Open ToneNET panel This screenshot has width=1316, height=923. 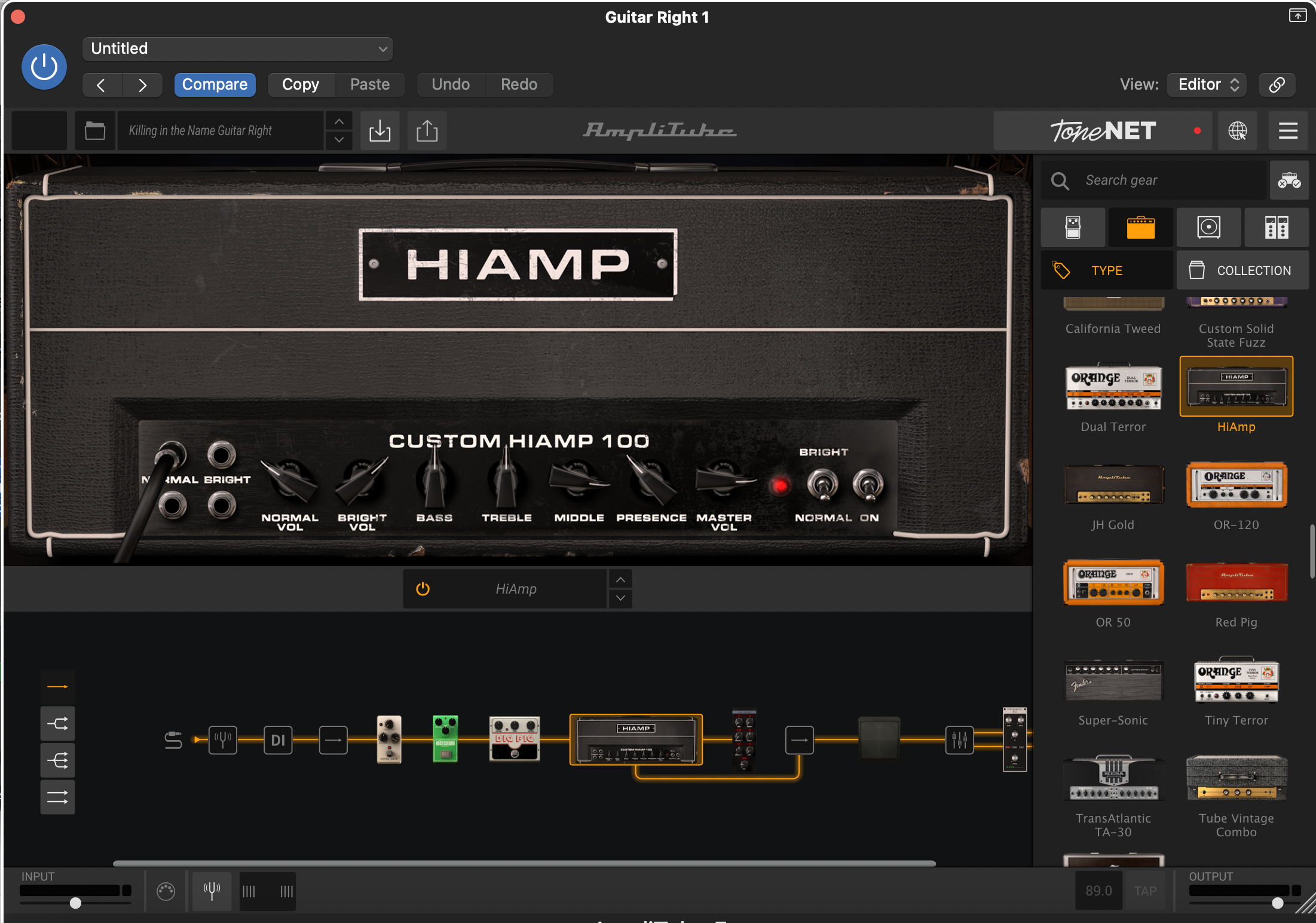coord(1103,130)
